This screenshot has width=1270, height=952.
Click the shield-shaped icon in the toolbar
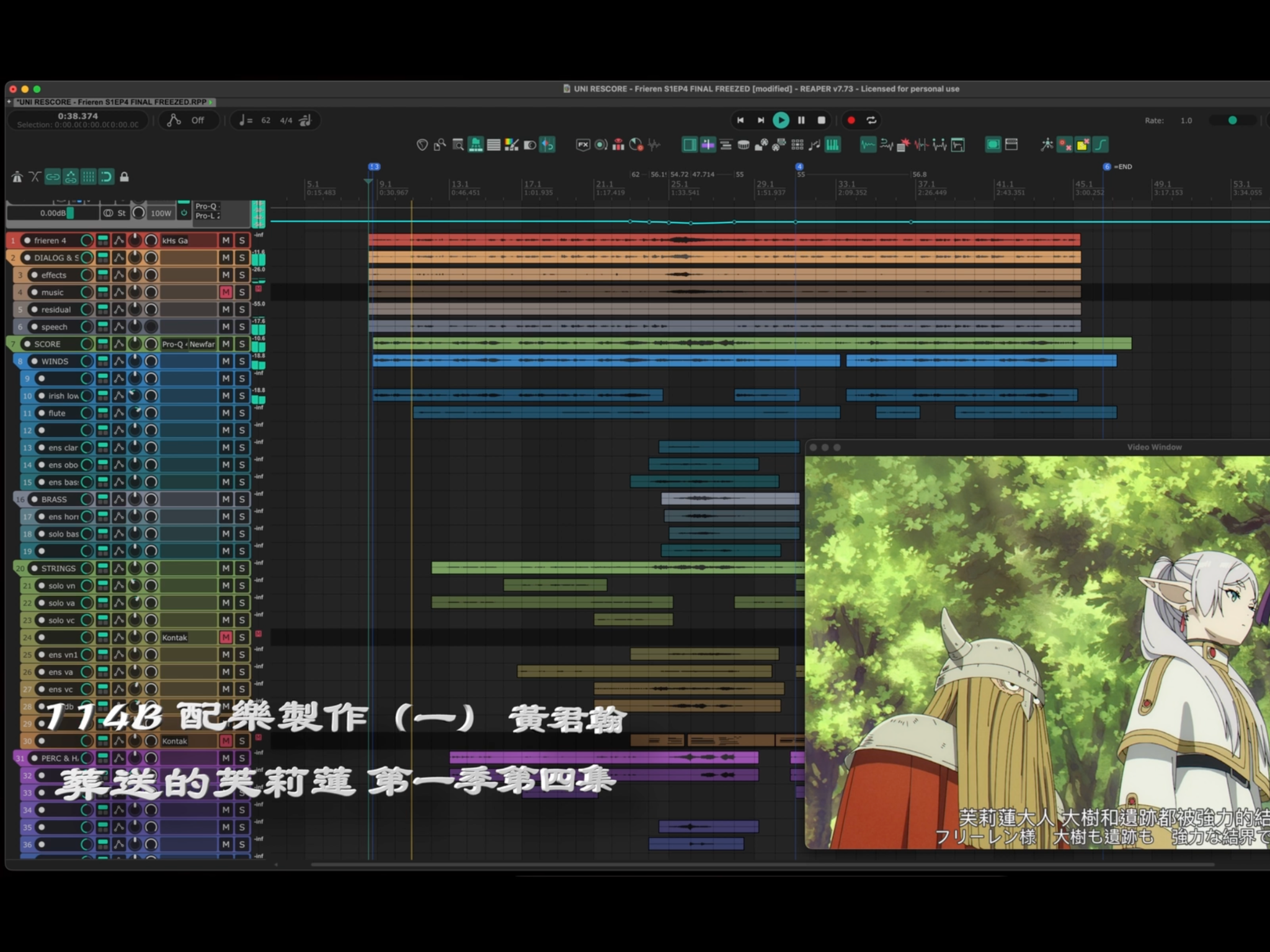tap(422, 145)
